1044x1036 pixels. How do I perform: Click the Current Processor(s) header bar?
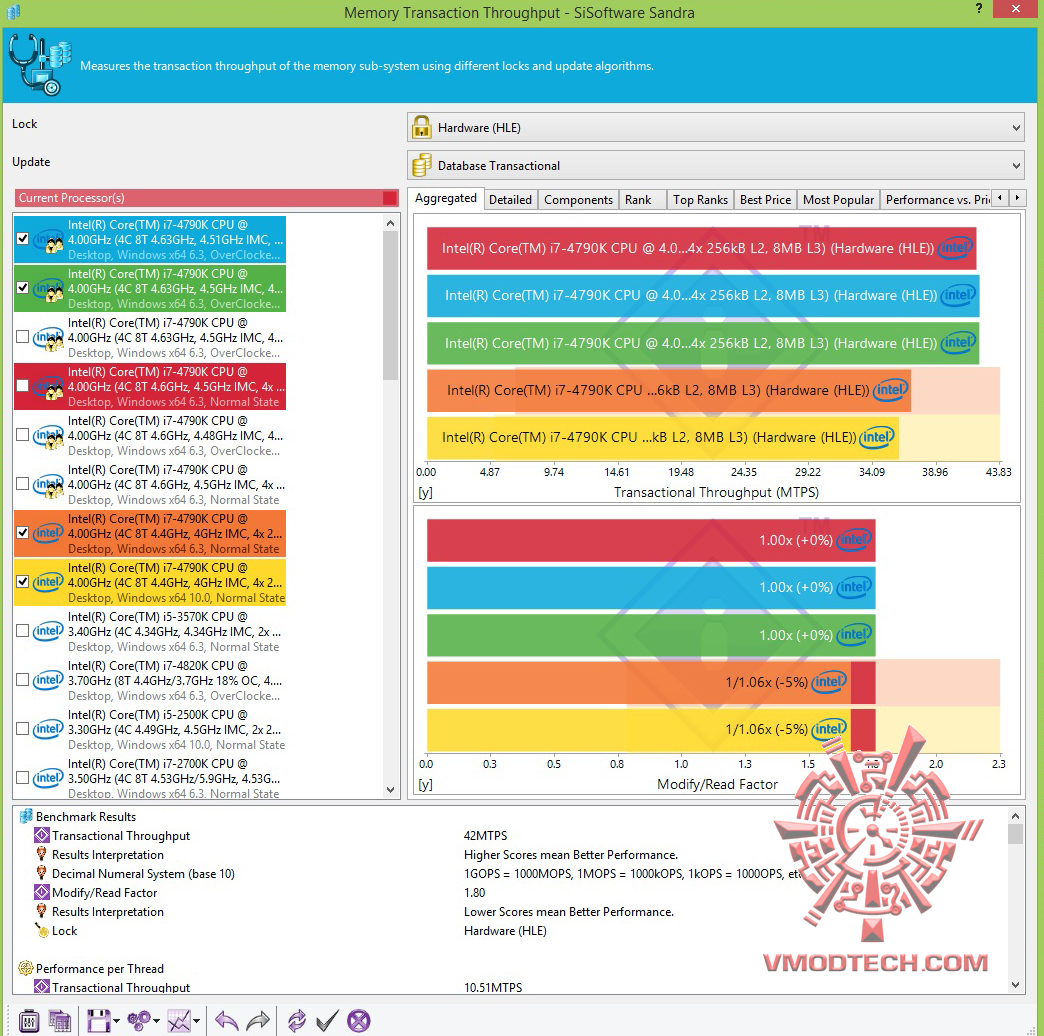point(206,198)
